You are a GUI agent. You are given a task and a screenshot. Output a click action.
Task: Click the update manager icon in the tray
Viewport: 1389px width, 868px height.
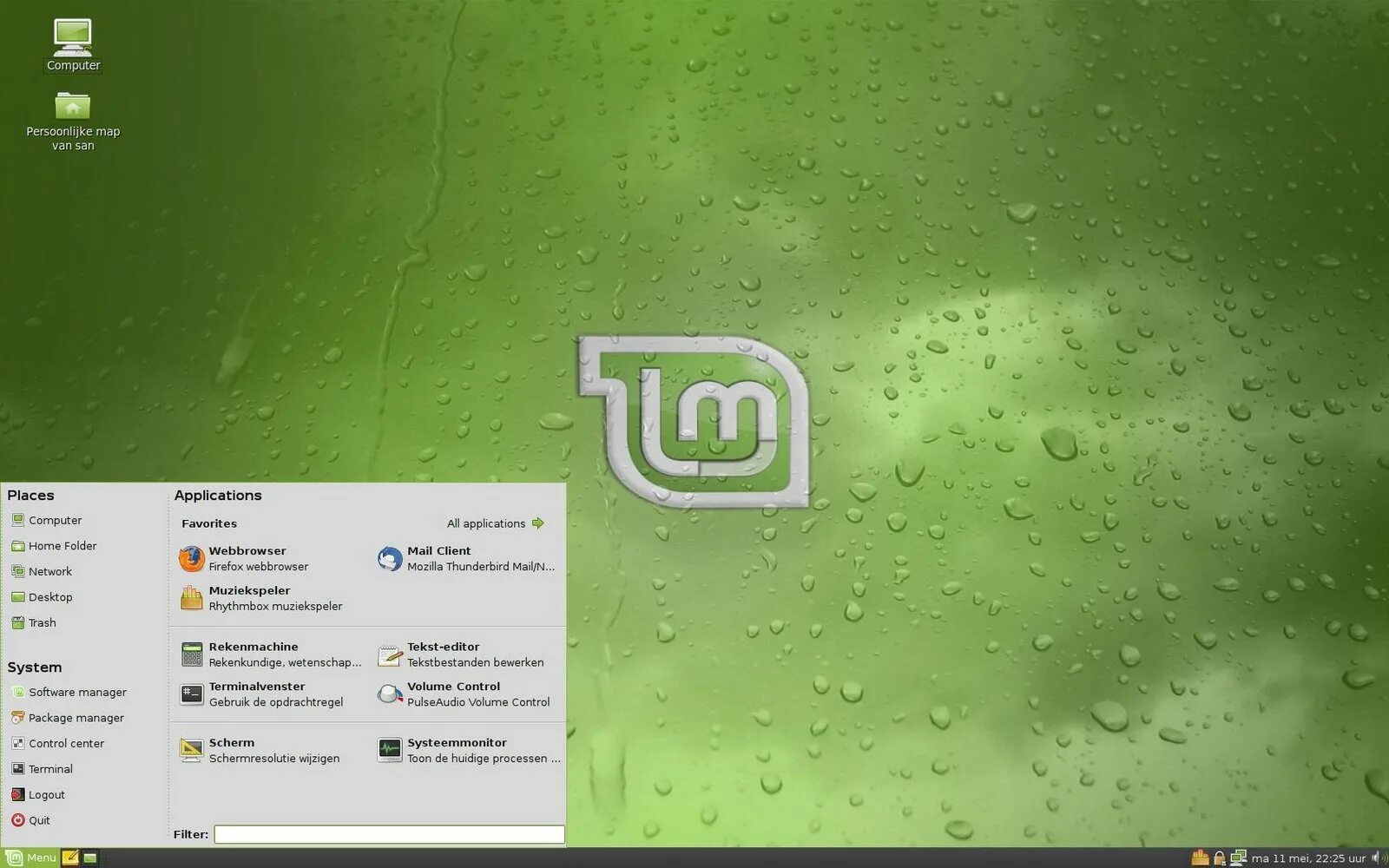click(1200, 858)
